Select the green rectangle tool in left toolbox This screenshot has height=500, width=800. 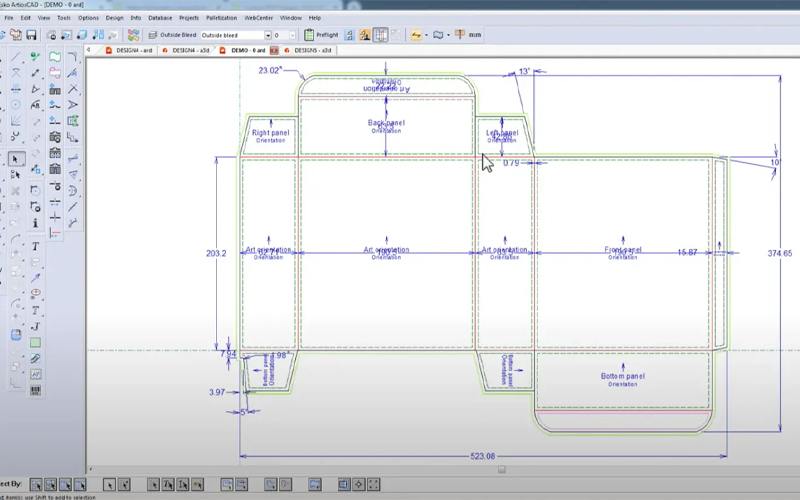(35, 342)
